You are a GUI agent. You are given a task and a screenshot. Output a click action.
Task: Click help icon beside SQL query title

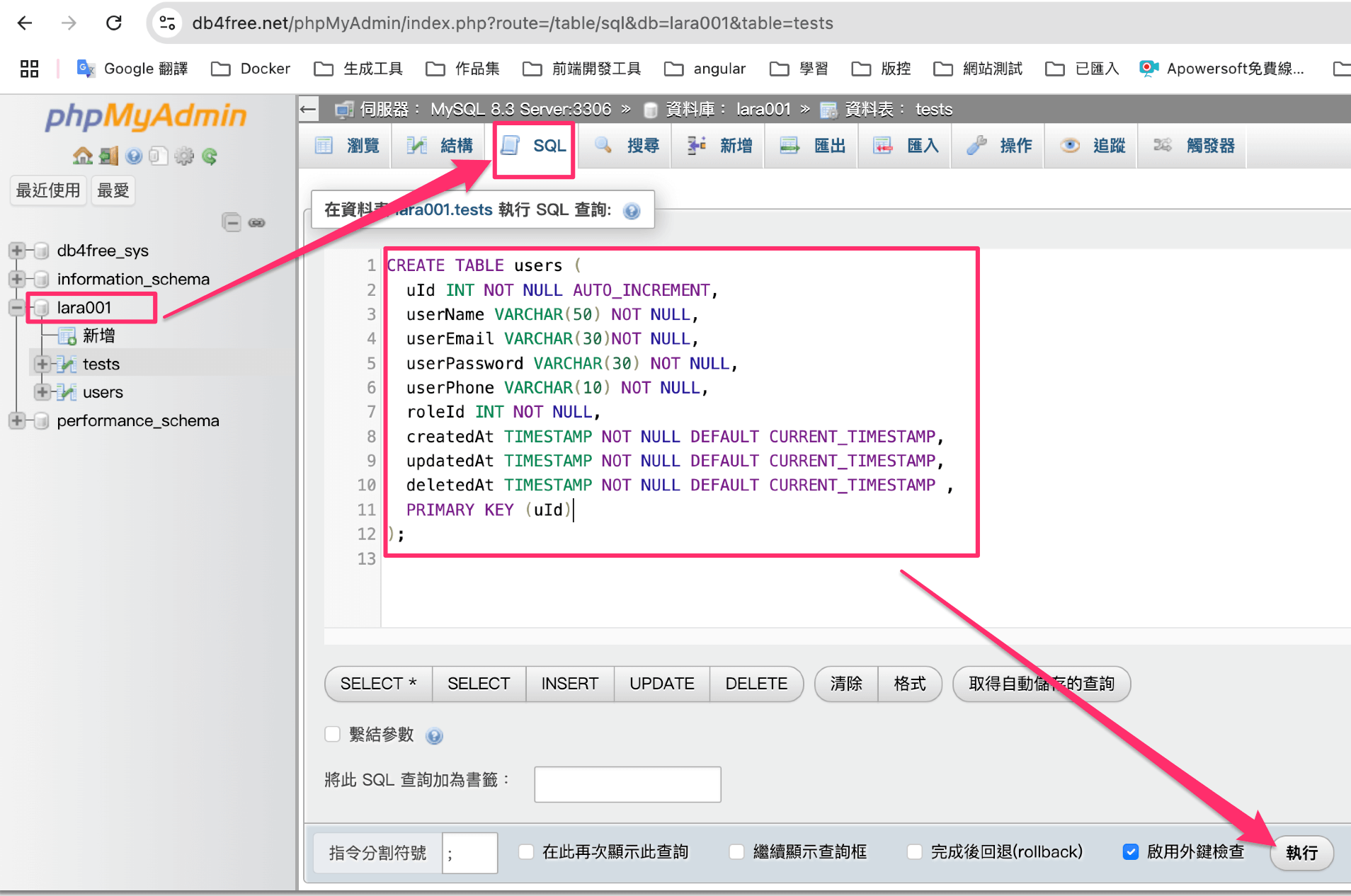632,211
